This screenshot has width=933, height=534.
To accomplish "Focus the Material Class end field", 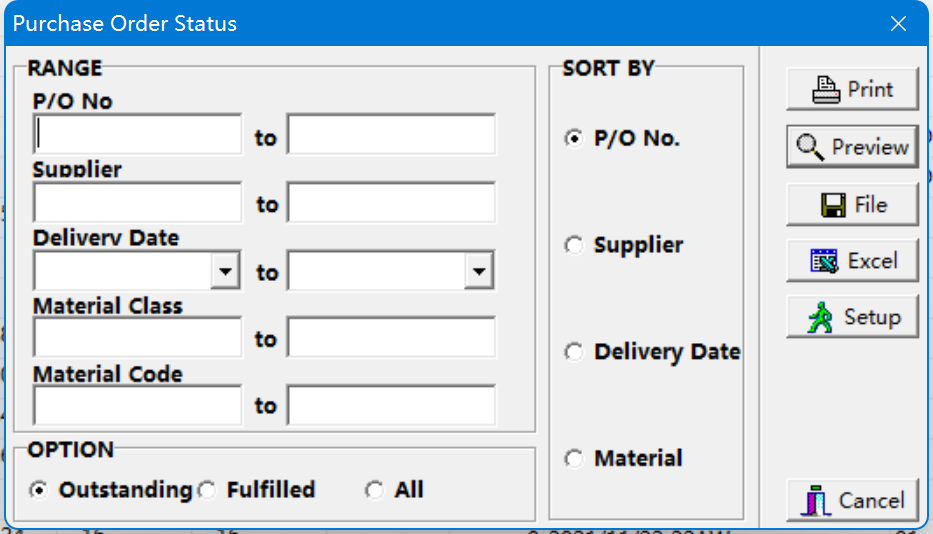I will (x=391, y=338).
